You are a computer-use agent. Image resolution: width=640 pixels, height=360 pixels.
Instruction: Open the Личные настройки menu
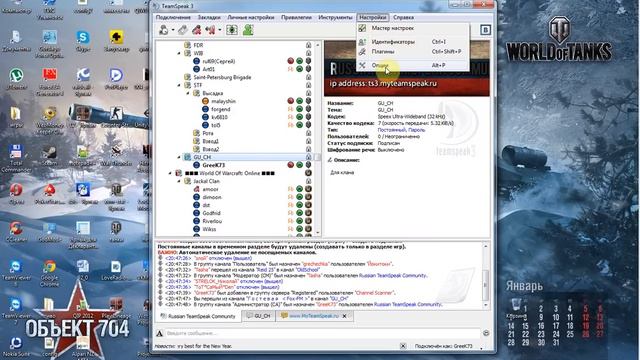[251, 18]
